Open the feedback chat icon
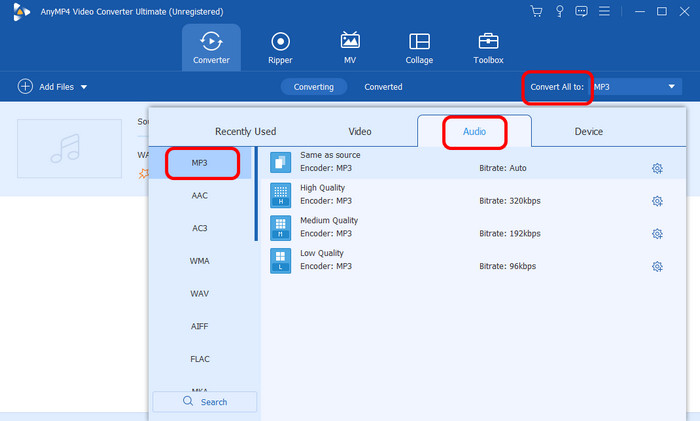 pos(581,11)
